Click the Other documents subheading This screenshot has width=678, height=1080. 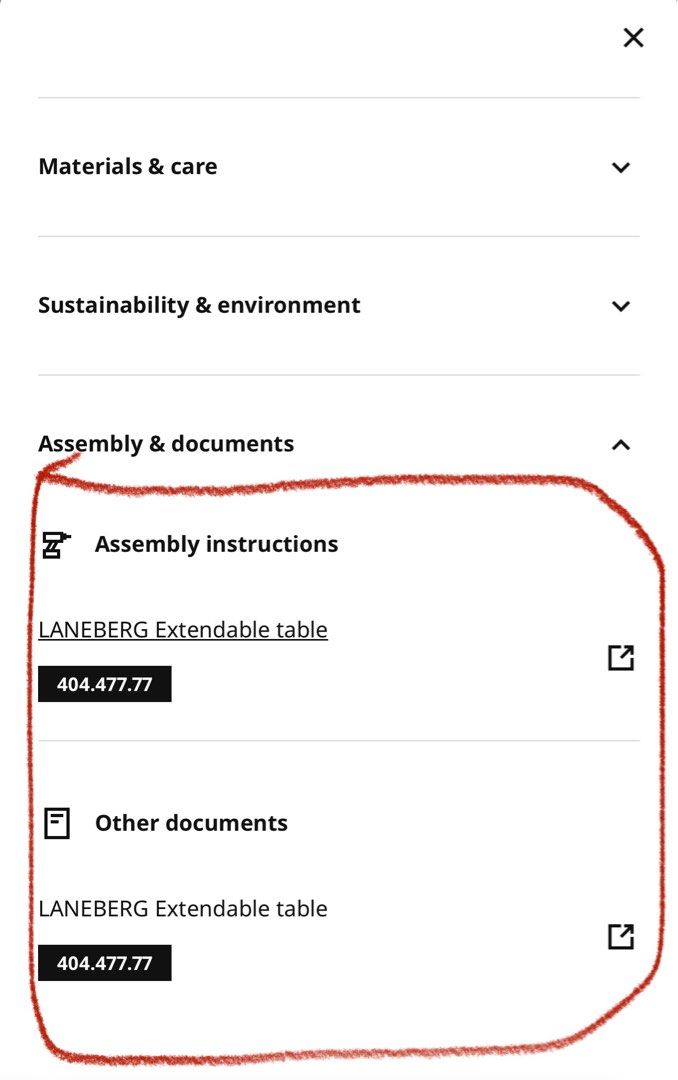coord(191,824)
